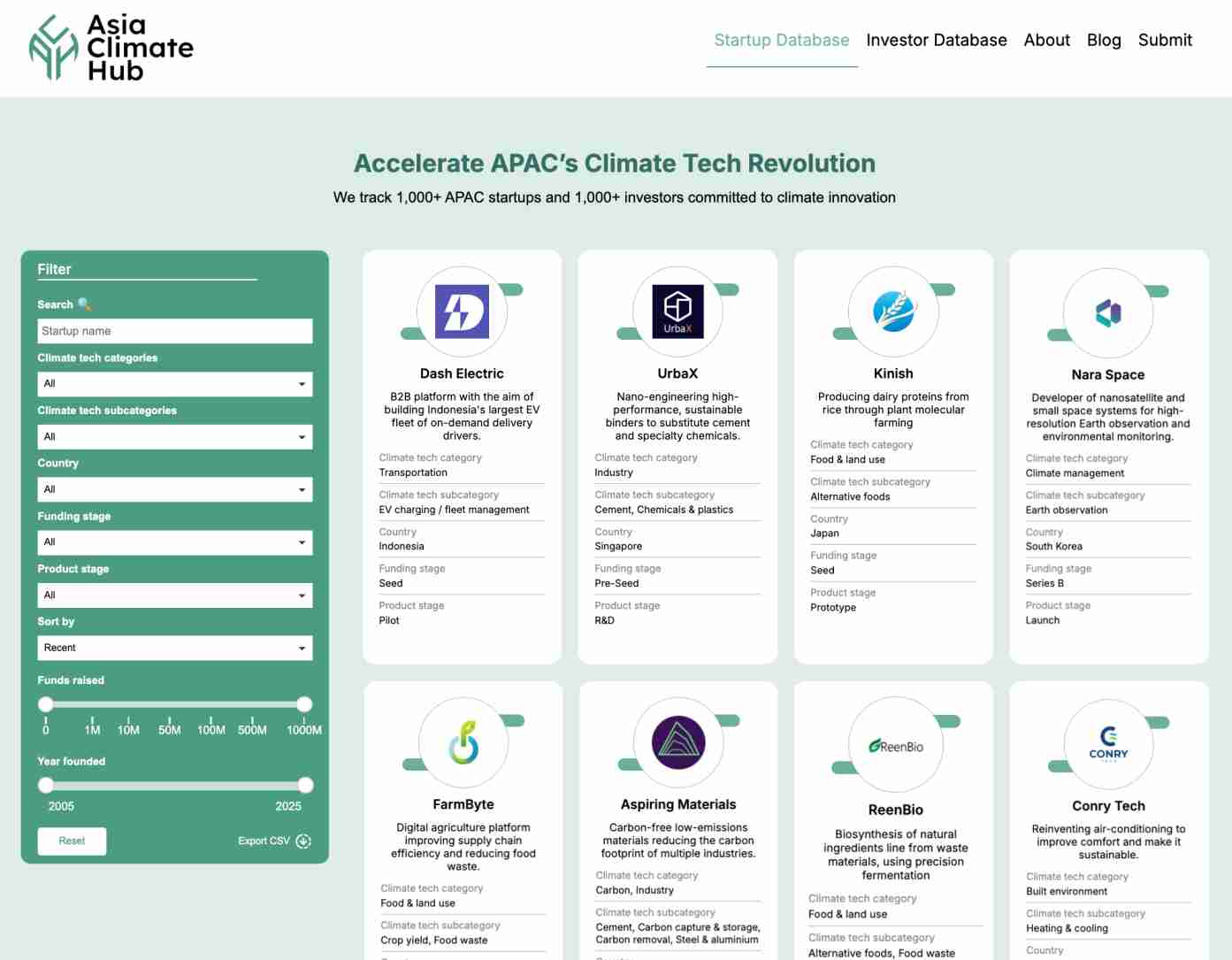Open the UrbaX startup name
Viewport: 1232px width, 960px height.
[x=677, y=373]
